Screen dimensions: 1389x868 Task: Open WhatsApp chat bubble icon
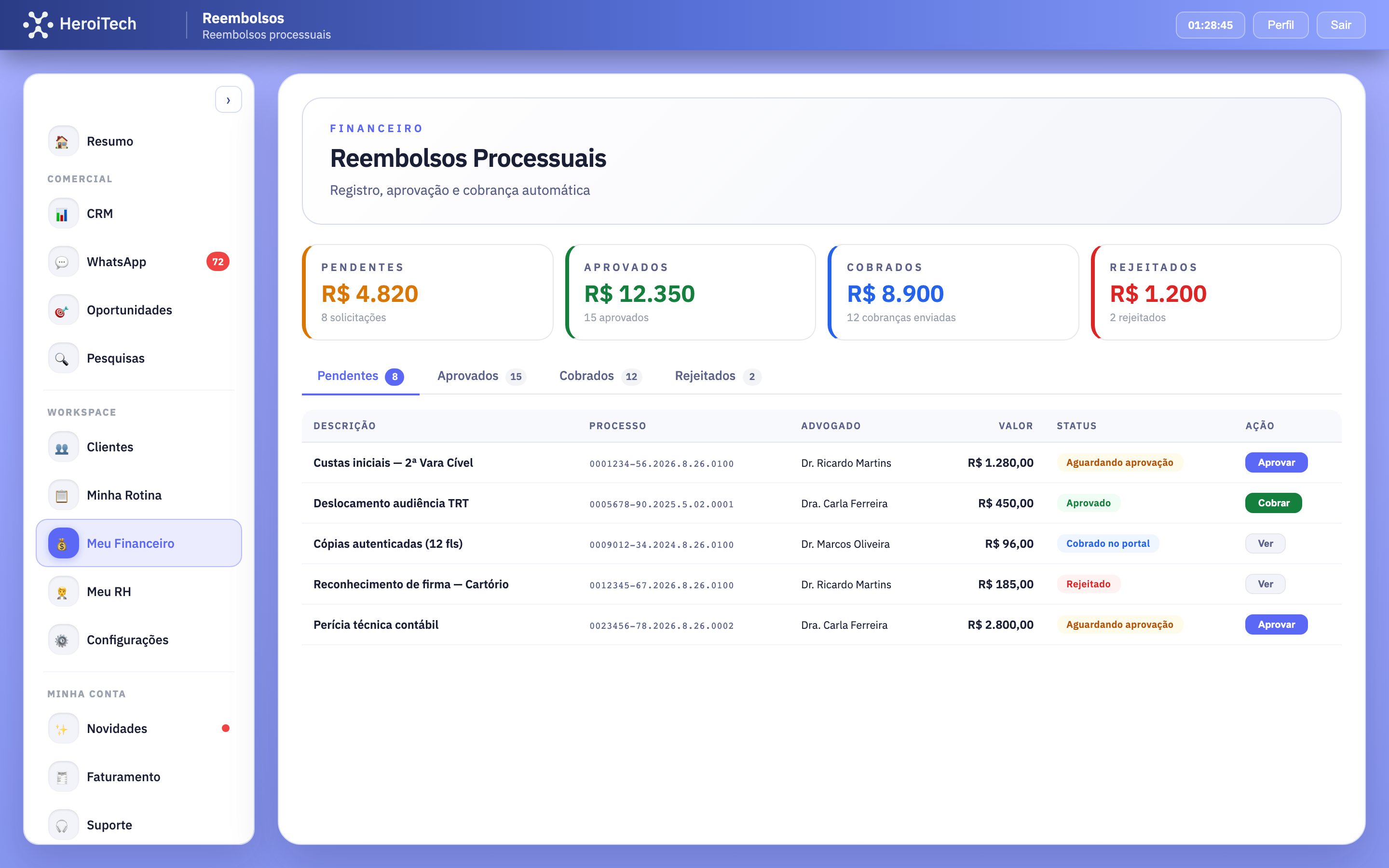tap(63, 262)
